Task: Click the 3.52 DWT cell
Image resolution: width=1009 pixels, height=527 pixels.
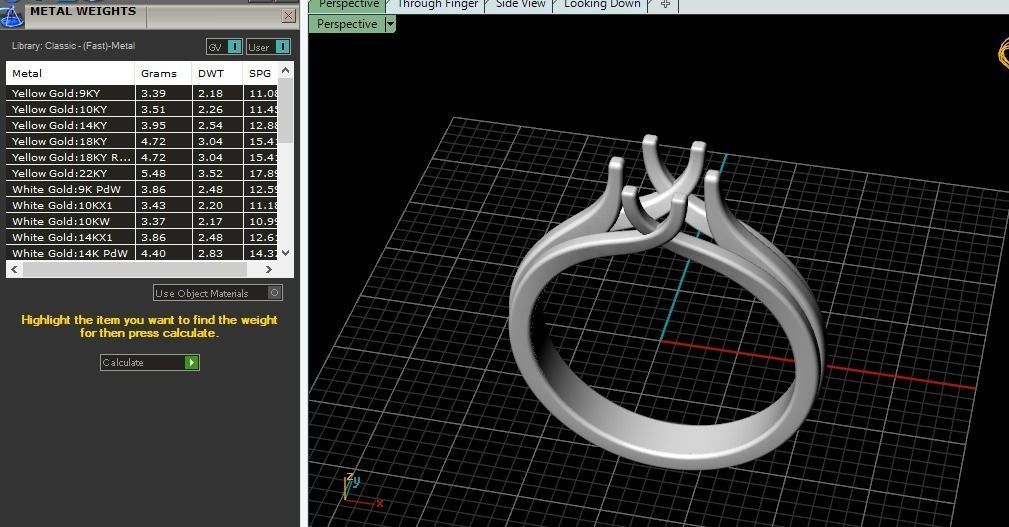Action: pos(218,174)
